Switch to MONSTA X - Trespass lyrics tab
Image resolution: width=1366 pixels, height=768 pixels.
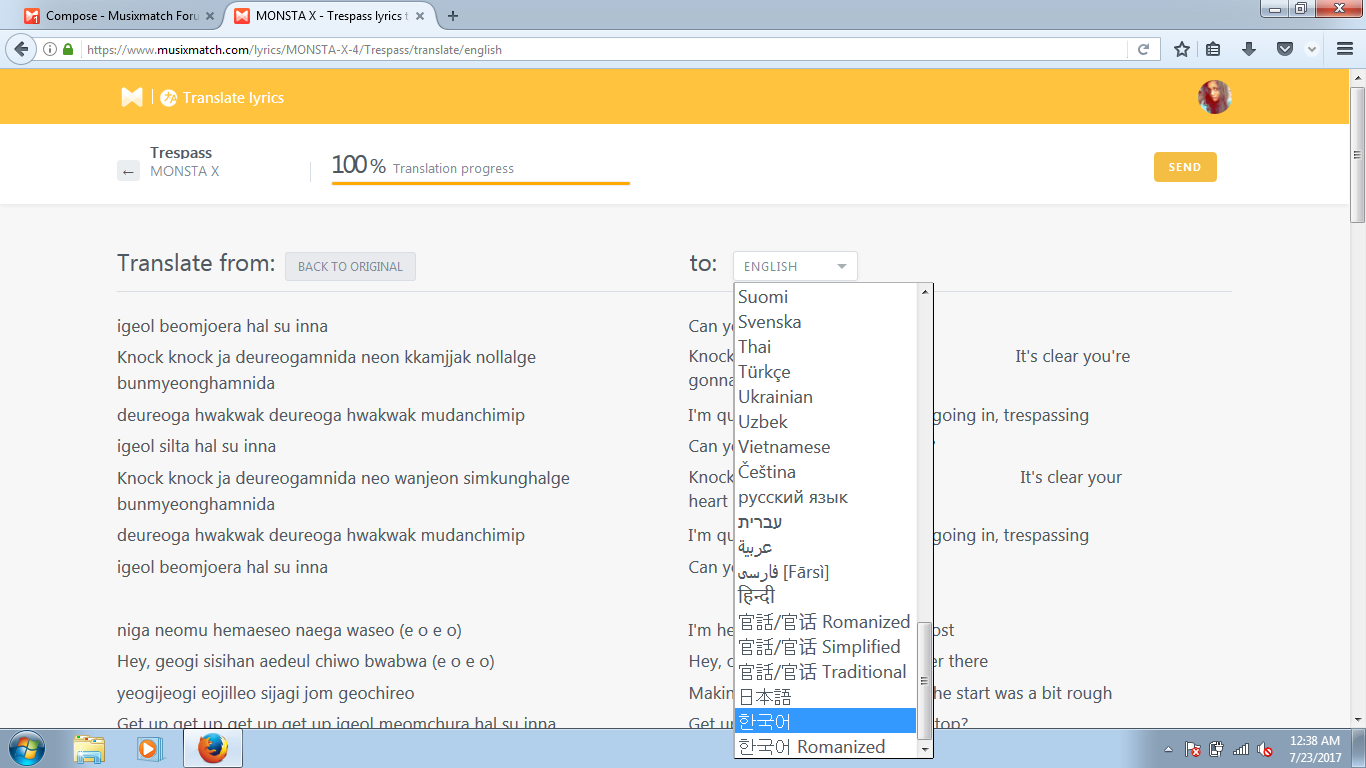click(330, 16)
